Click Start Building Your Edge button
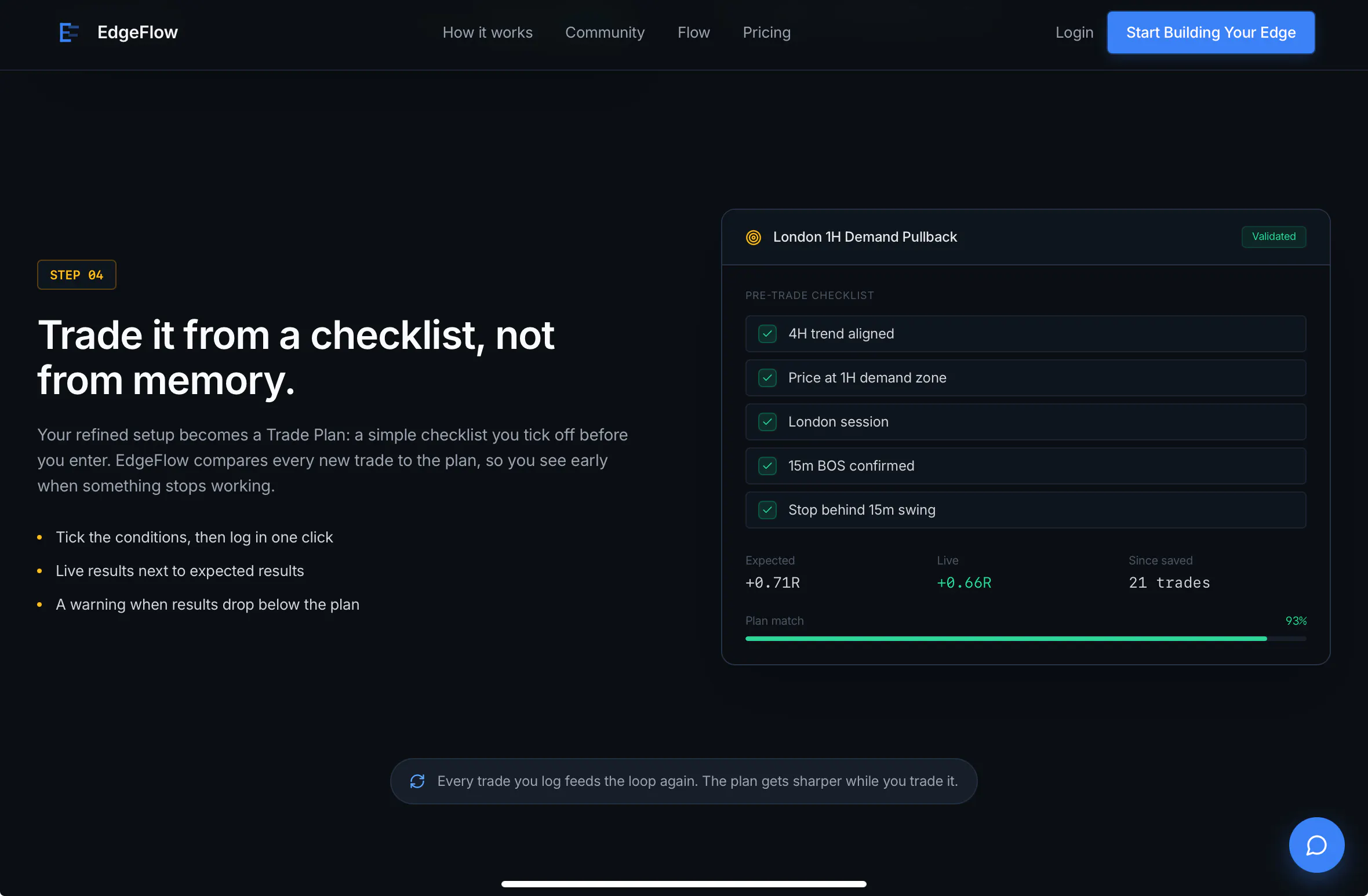Screen dimensions: 1368x896 coord(1211,32)
